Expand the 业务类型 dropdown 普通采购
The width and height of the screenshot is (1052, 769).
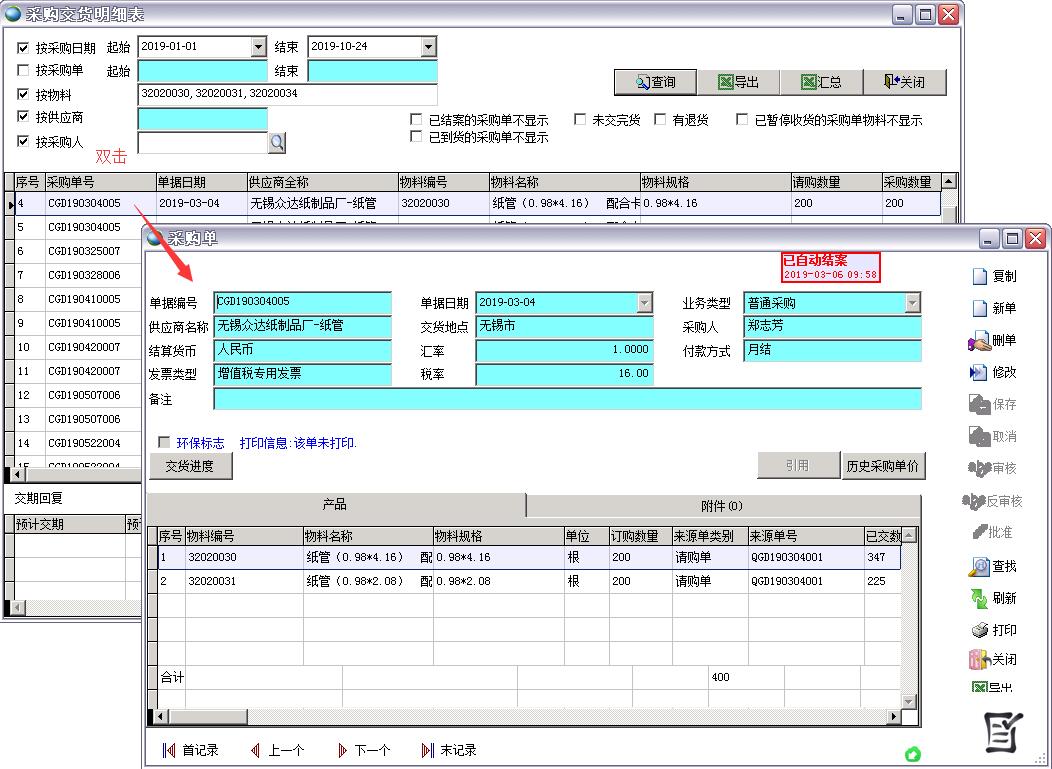pos(912,303)
